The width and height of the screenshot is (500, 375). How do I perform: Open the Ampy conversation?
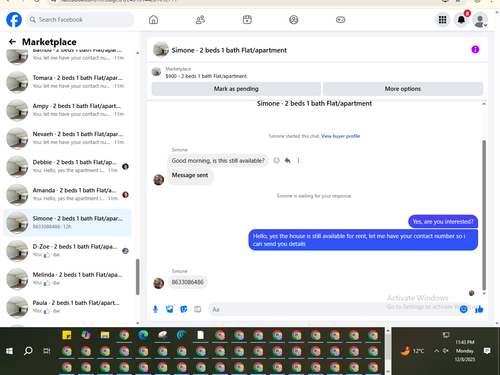[x=67, y=110]
